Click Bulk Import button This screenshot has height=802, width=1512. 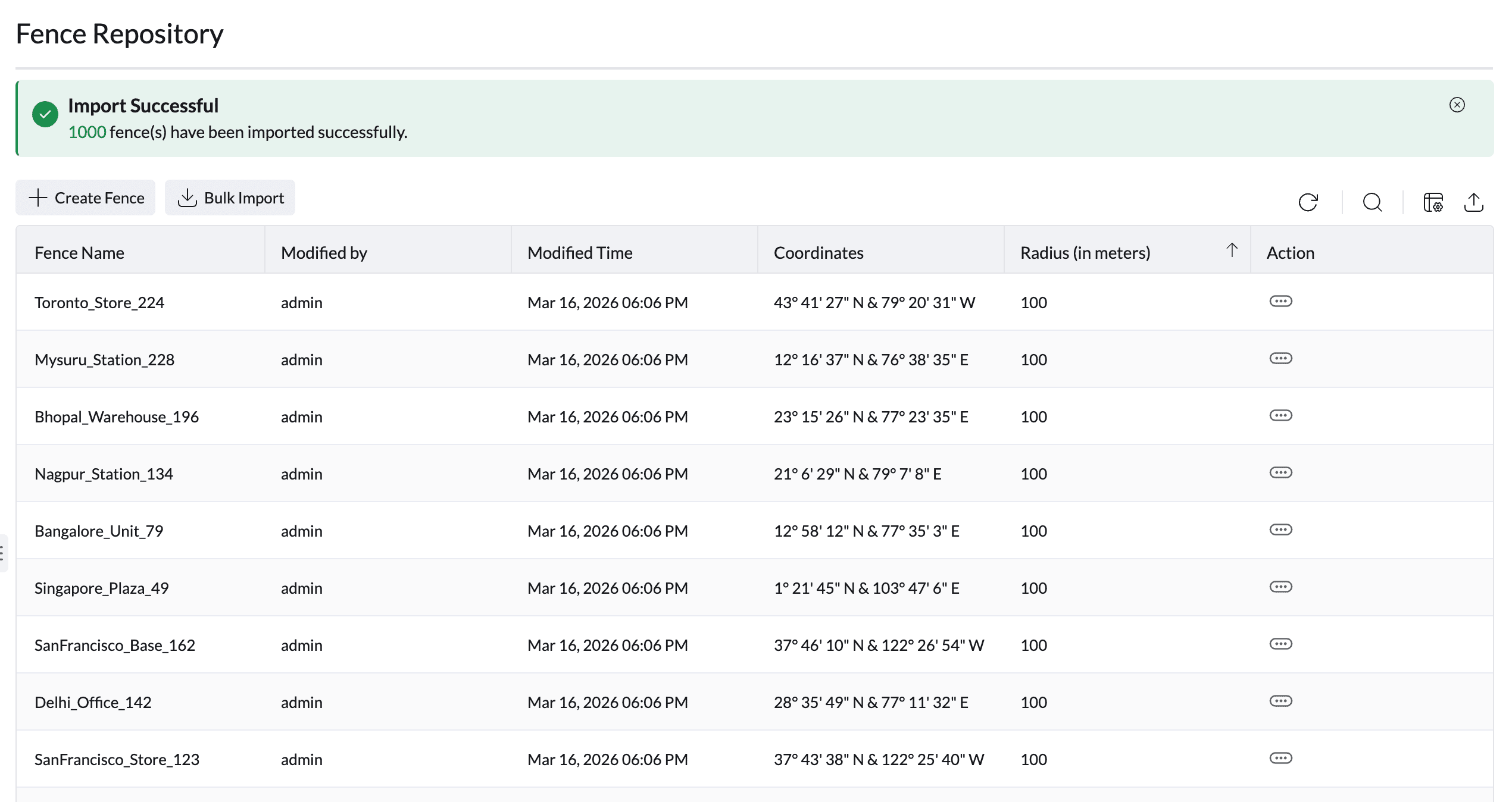point(230,198)
